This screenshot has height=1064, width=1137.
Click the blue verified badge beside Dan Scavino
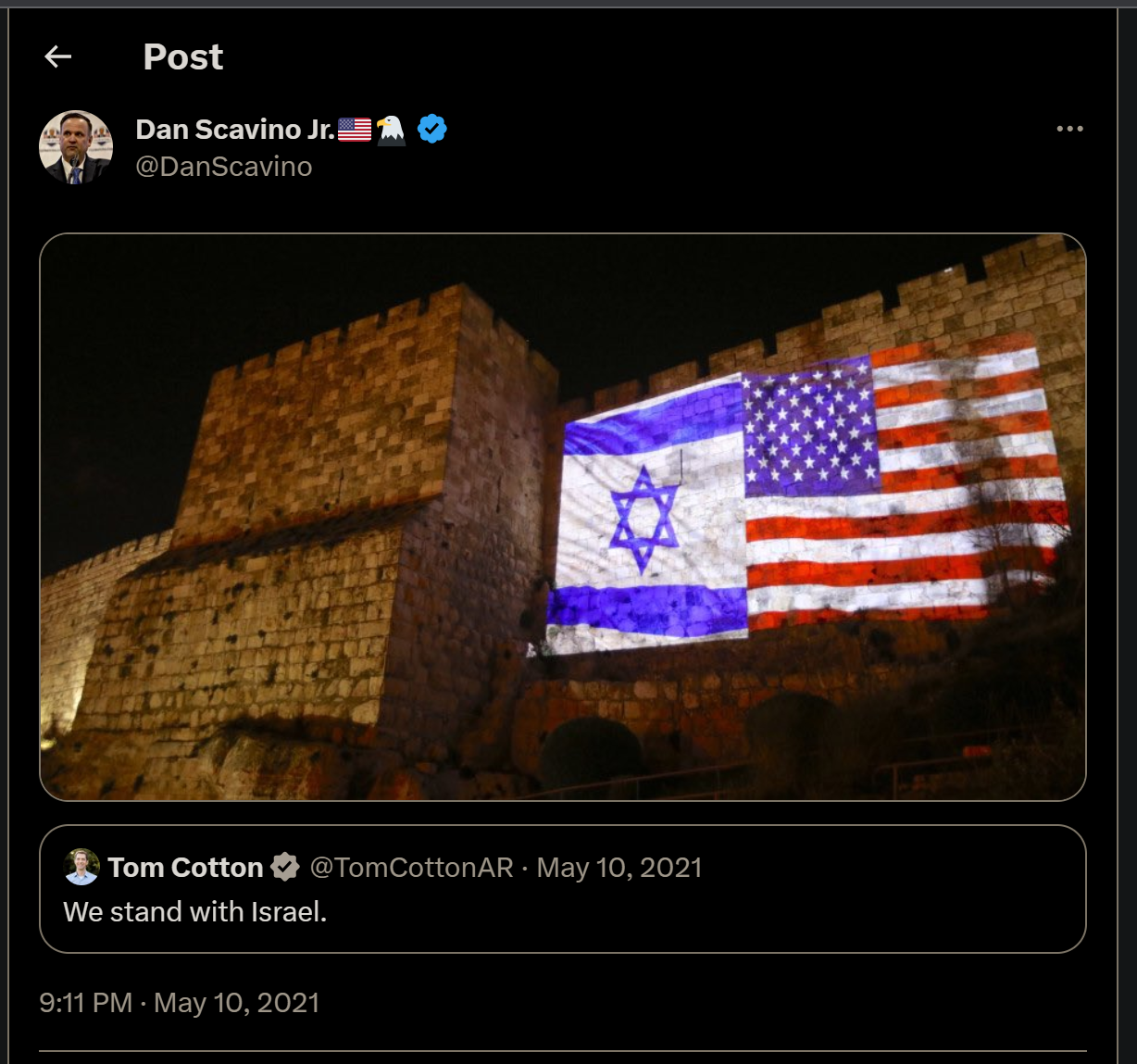coord(432,129)
